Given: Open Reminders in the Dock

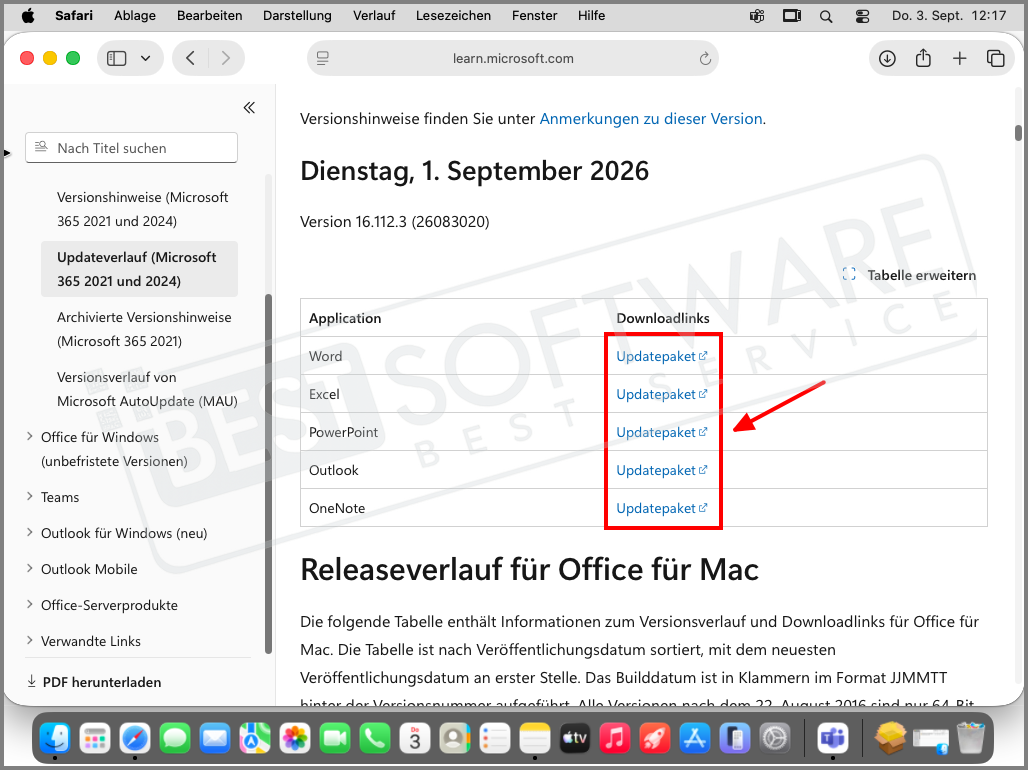Looking at the screenshot, I should tap(494, 739).
